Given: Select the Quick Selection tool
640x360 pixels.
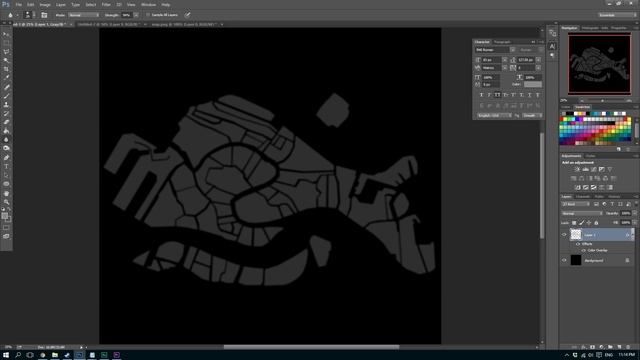Looking at the screenshot, I should click(6, 60).
